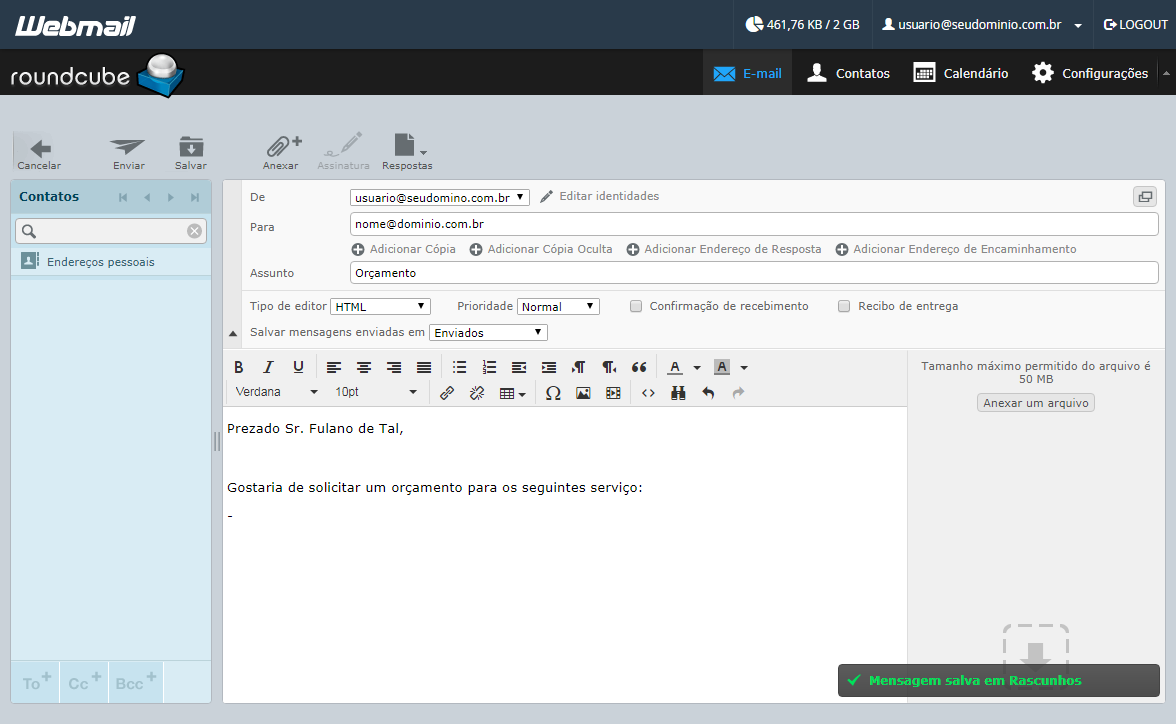This screenshot has width=1176, height=724.
Task: Switch to the Calendário tab
Action: 961,73
